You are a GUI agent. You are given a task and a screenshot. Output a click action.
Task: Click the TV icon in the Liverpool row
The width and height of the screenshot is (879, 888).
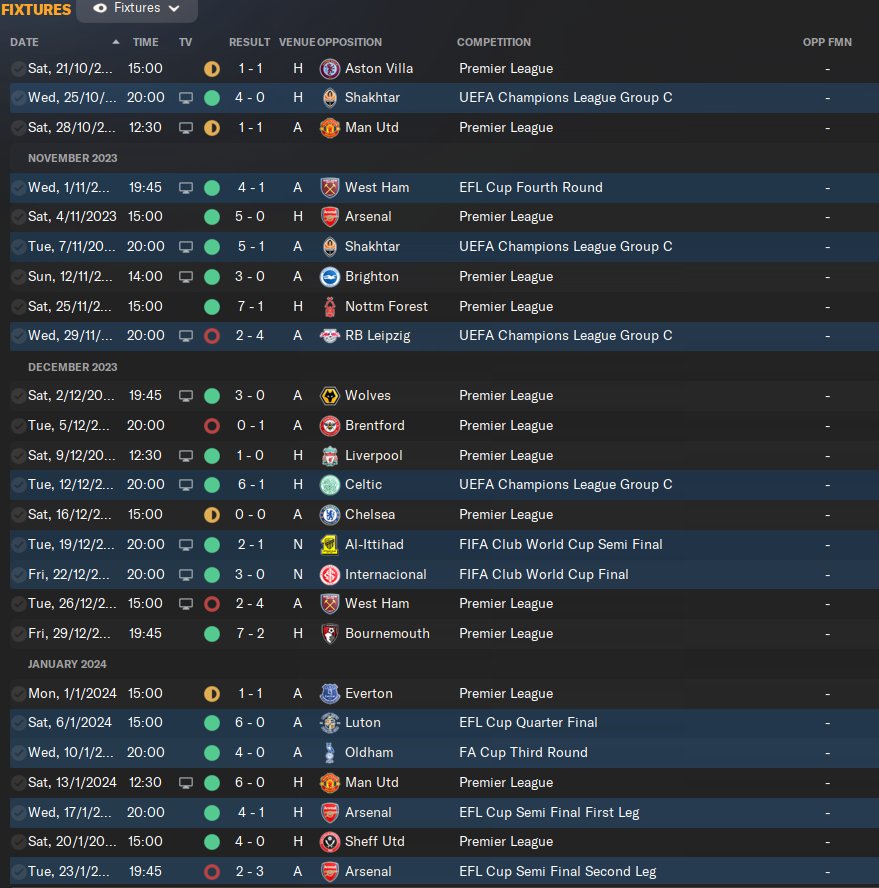[x=186, y=456]
